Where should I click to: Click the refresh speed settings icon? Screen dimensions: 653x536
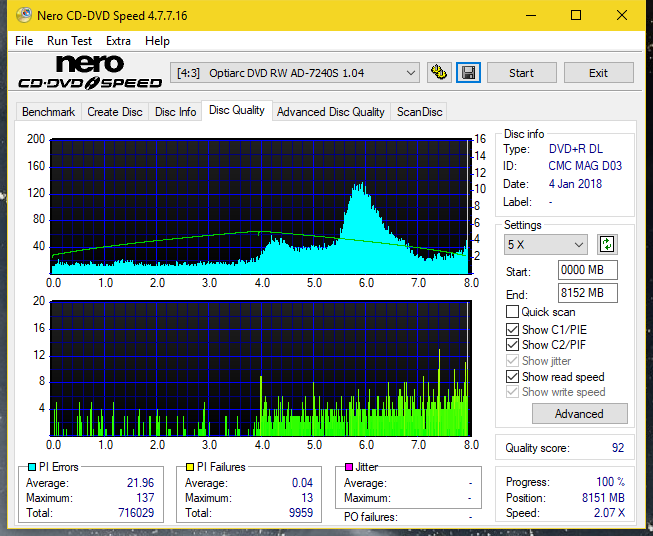[x=607, y=244]
